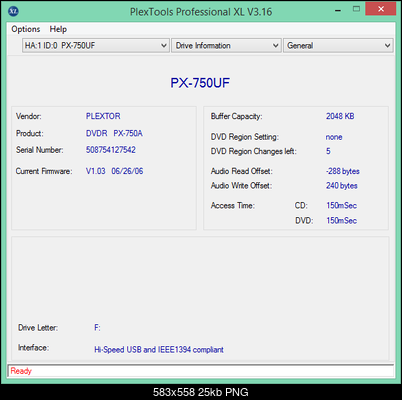Click the PX-750UF drive heading
This screenshot has width=402, height=400.
(200, 83)
